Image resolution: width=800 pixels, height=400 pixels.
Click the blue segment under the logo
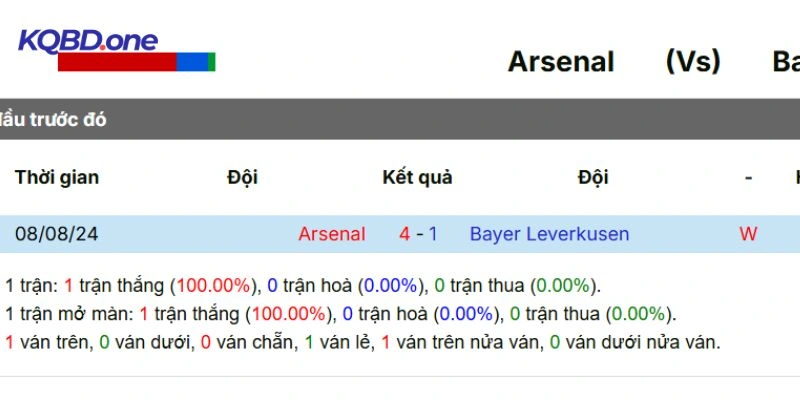[191, 62]
